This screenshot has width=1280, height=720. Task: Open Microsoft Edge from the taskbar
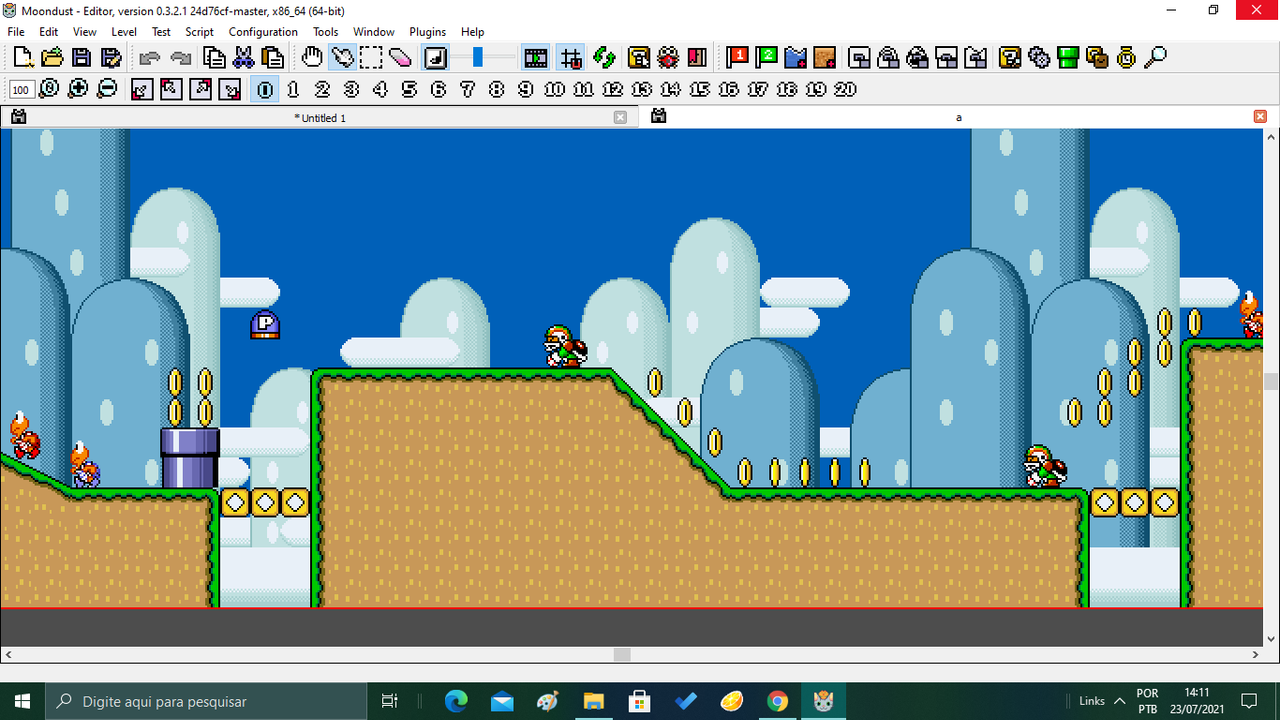pos(456,701)
